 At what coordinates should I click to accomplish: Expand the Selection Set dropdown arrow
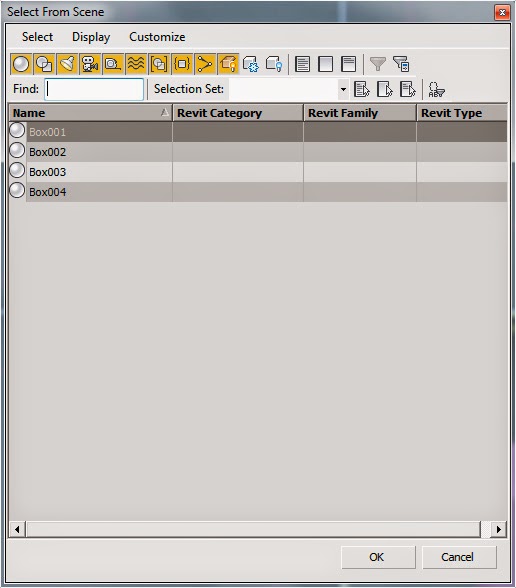[x=343, y=89]
